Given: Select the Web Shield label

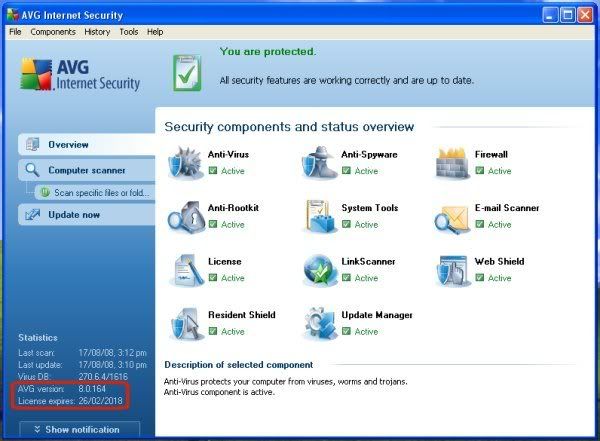Looking at the screenshot, I should click(499, 261).
